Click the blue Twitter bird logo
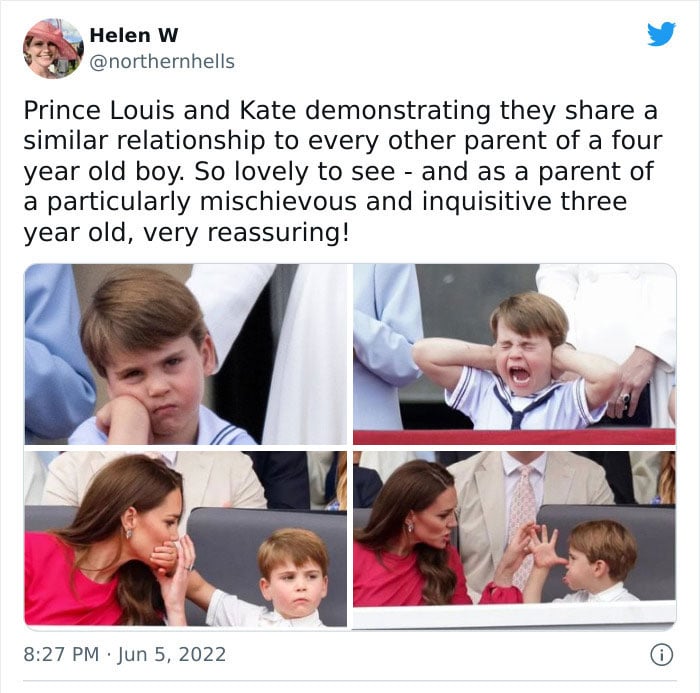The height and width of the screenshot is (693, 700). 661,34
